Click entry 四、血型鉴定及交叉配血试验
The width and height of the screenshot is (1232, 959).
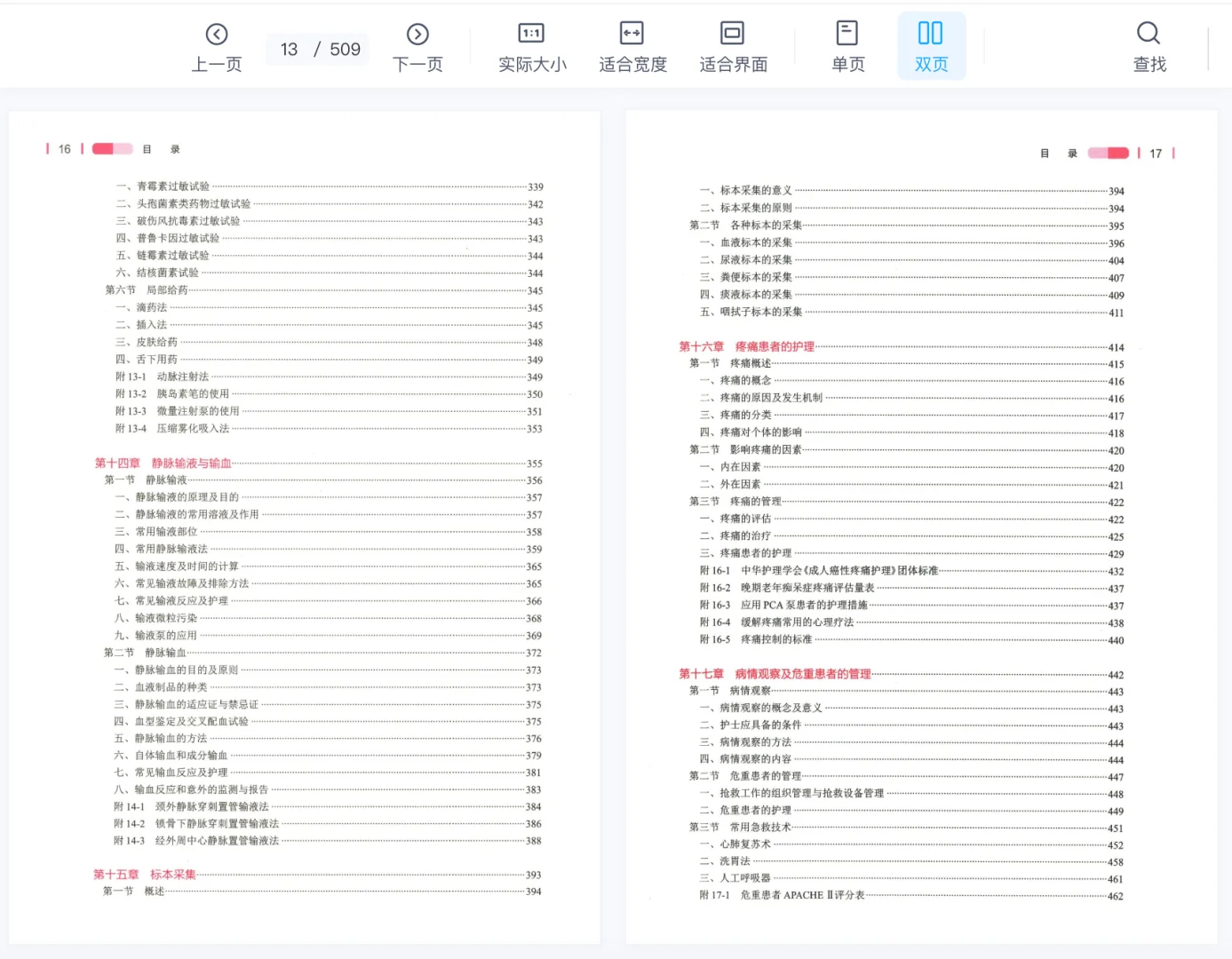tap(181, 722)
